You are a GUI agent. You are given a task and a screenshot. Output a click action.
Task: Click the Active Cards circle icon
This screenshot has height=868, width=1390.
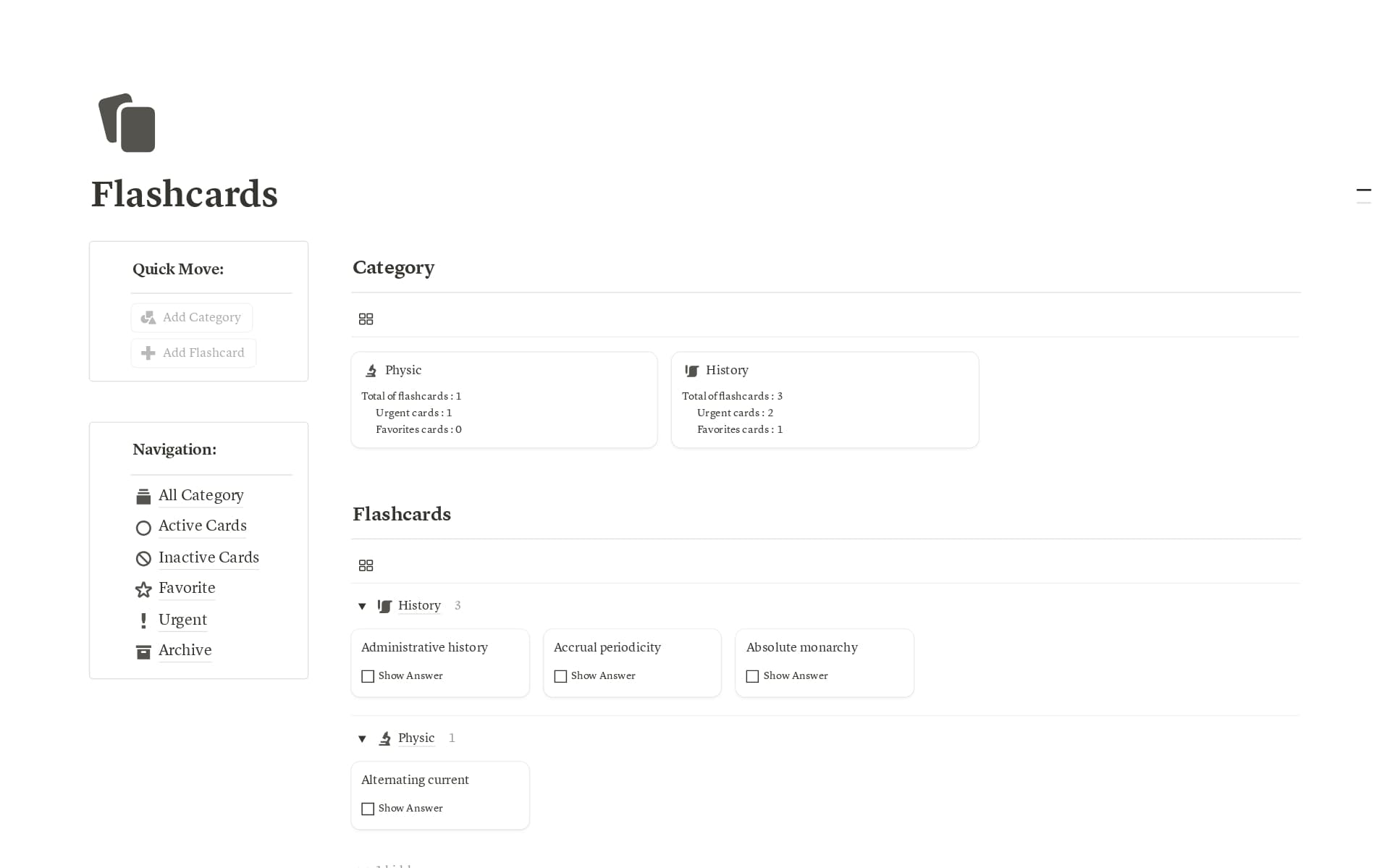(143, 527)
